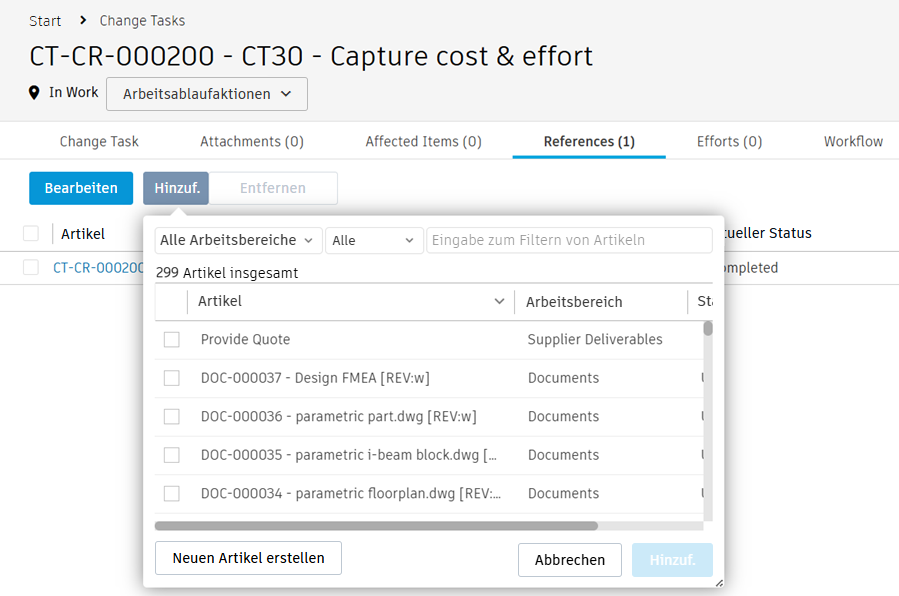Viewport: 899px width, 596px height.
Task: Click the breadcrumb chevron after Start
Action: coord(81,21)
